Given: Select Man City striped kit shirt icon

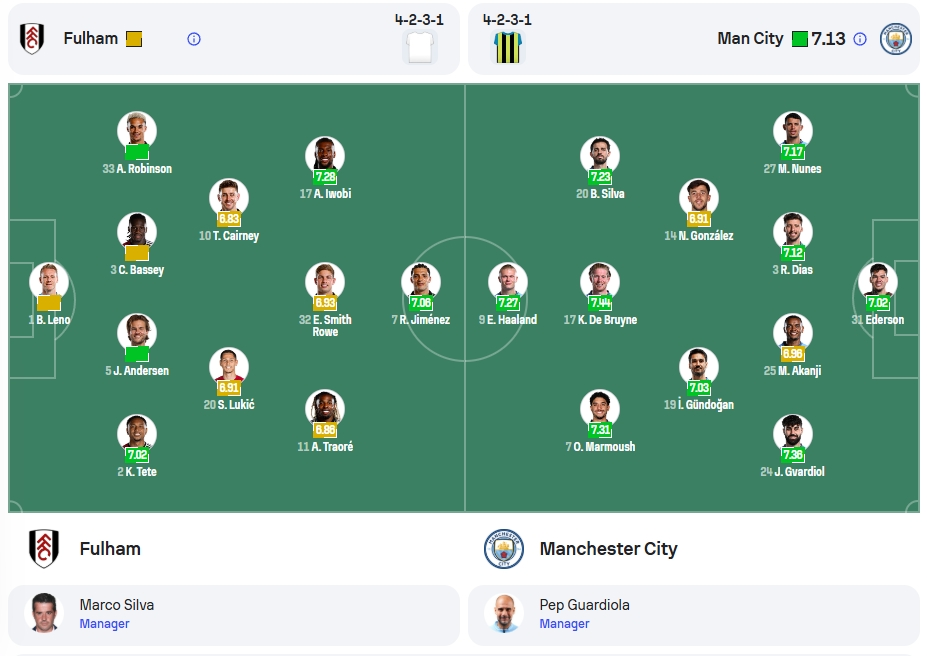Looking at the screenshot, I should click(x=508, y=47).
